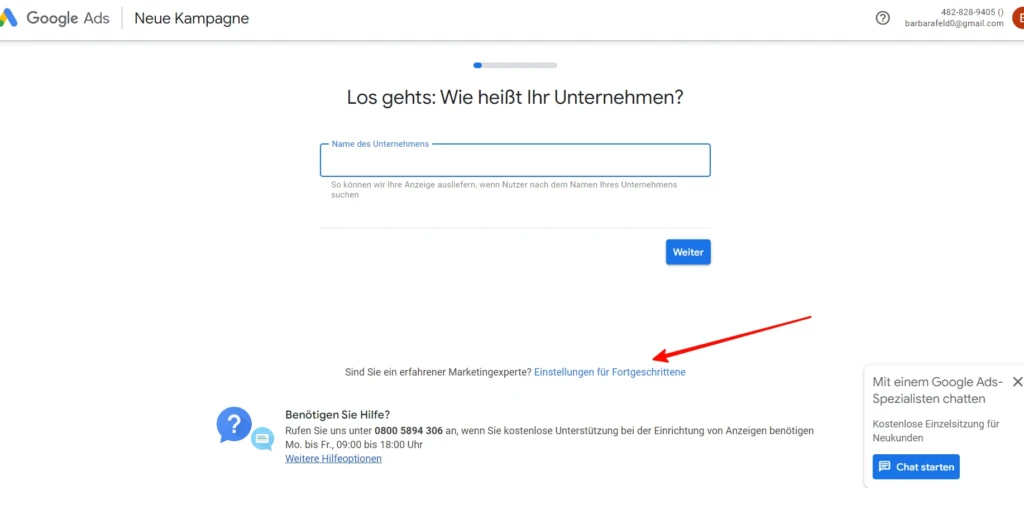Open the help question mark icon in header
The image size is (1024, 505).
click(x=882, y=18)
